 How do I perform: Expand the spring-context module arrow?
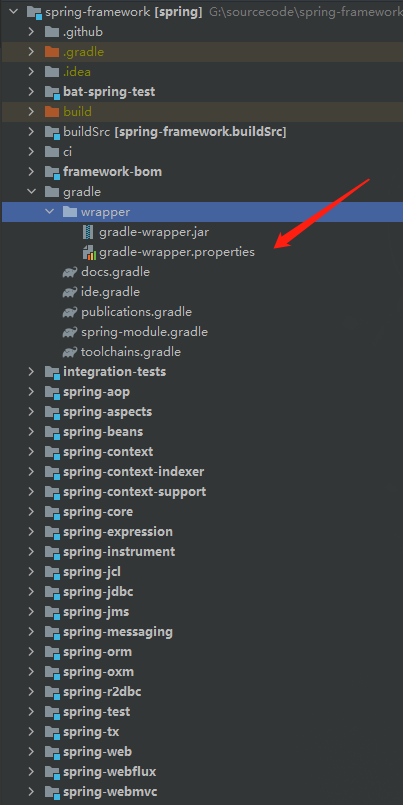[32, 452]
